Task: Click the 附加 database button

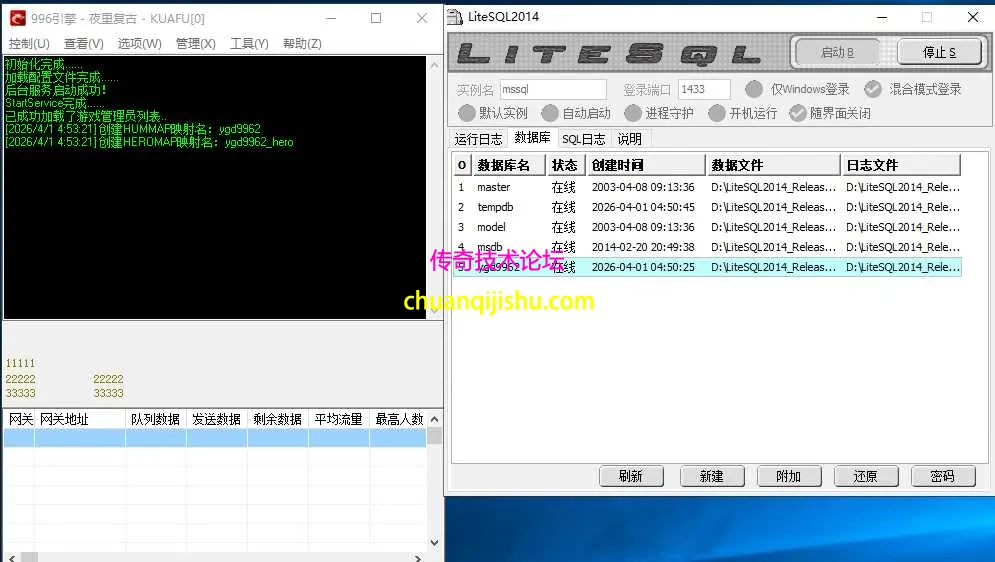Action: coord(788,476)
